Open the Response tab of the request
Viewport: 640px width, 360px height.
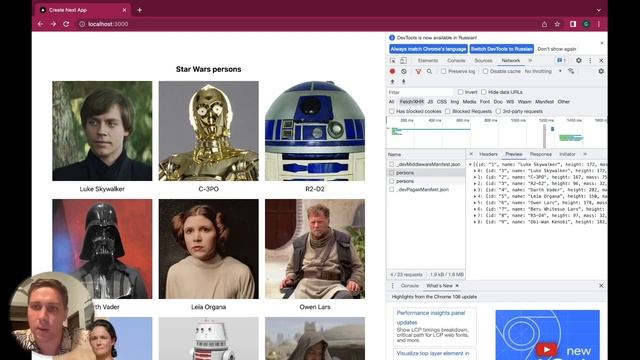click(x=541, y=154)
